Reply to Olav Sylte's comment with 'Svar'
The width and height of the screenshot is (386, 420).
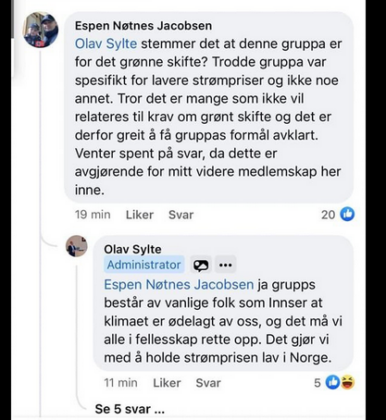point(208,383)
